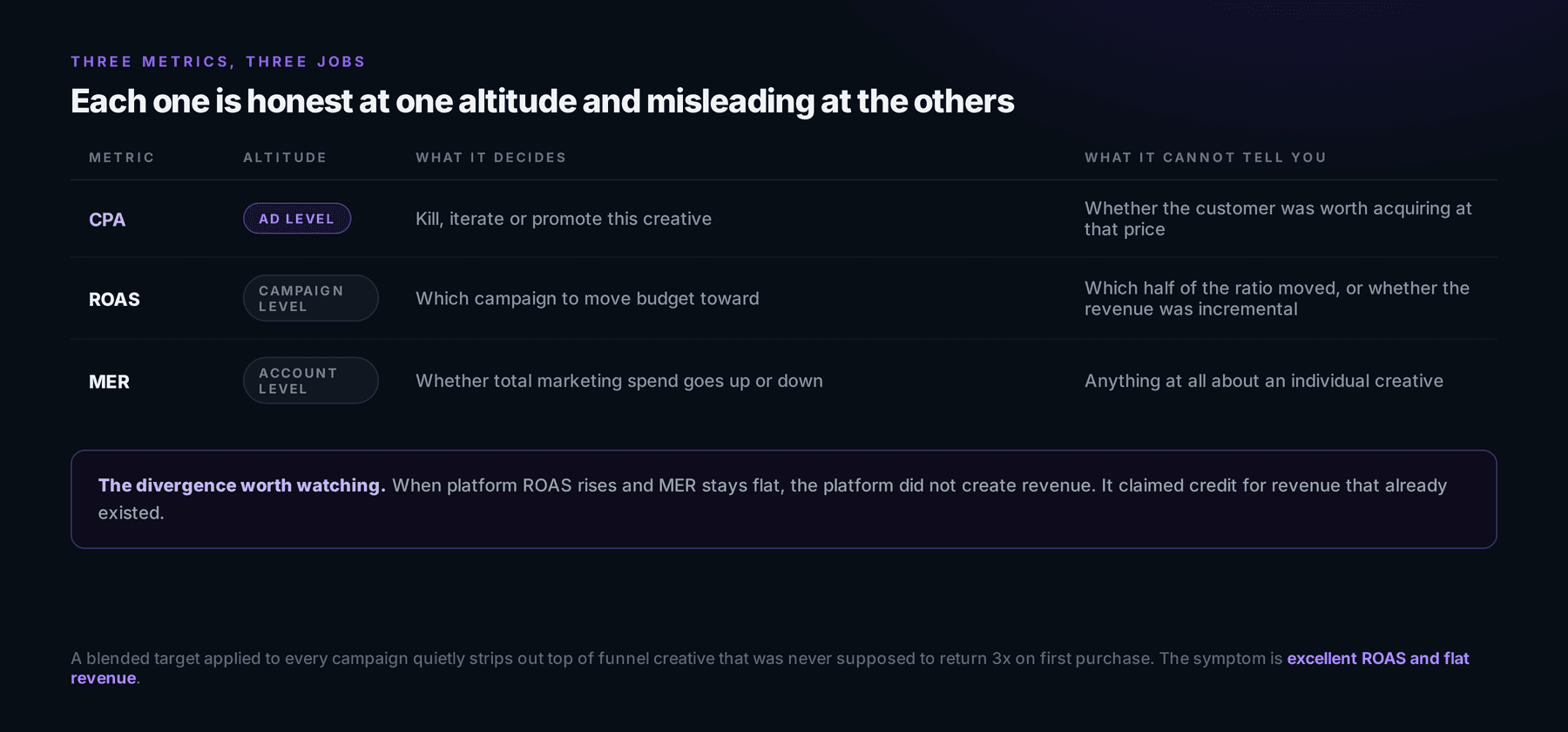Image resolution: width=1568 pixels, height=732 pixels.
Task: Click 'Which half of the ratio moved' cell
Action: click(x=1277, y=298)
